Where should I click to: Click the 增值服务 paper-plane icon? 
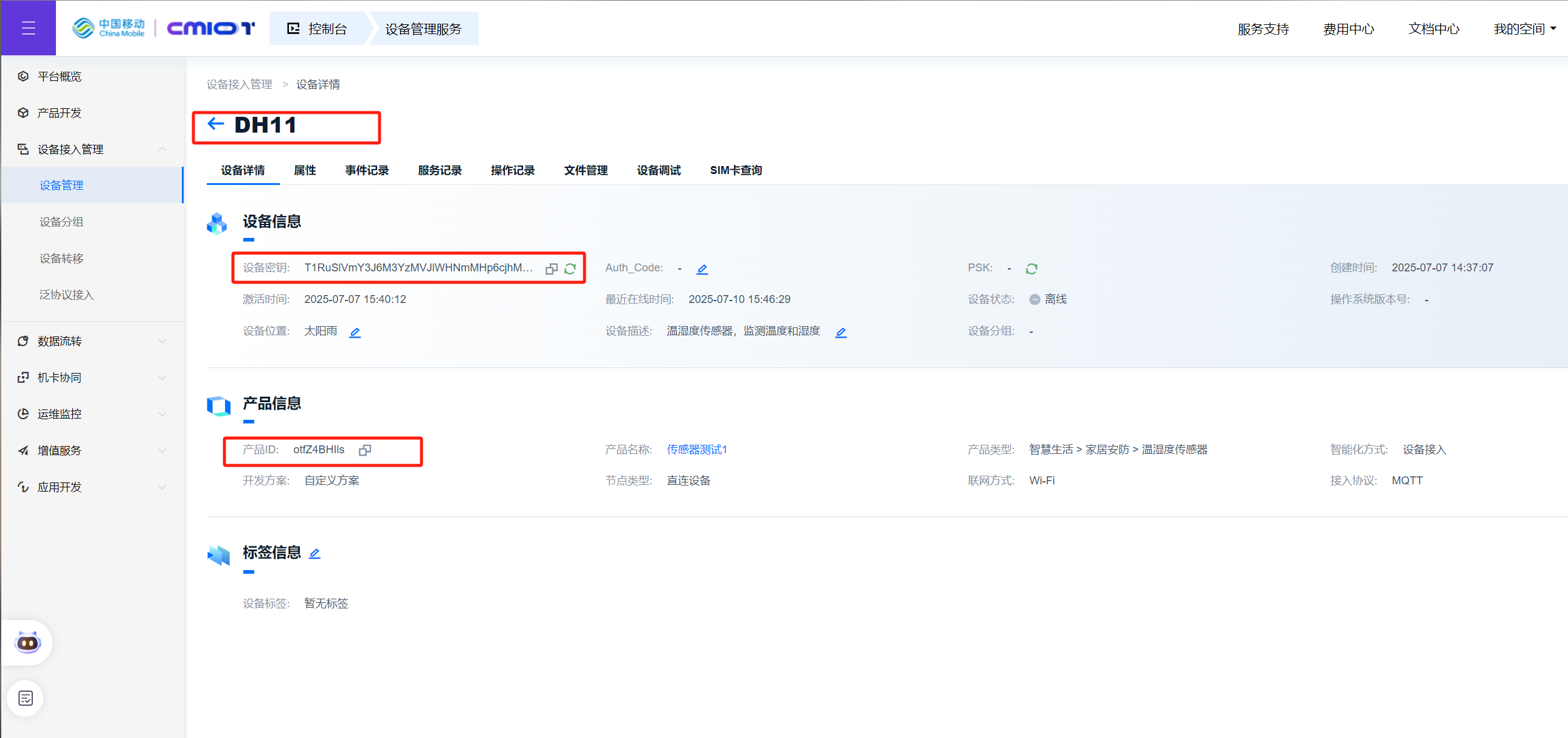pyautogui.click(x=23, y=451)
